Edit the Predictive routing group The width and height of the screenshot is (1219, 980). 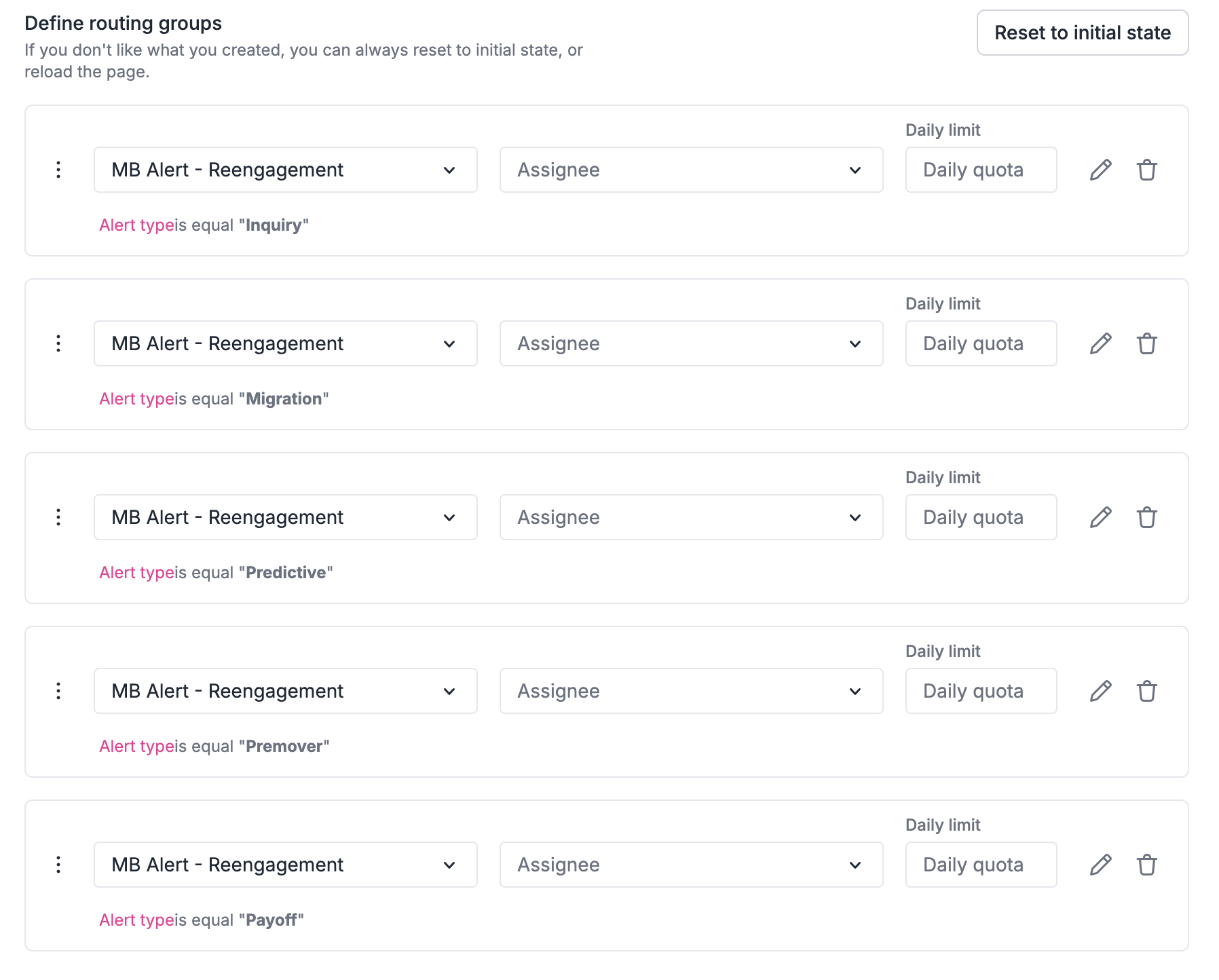coord(1100,517)
